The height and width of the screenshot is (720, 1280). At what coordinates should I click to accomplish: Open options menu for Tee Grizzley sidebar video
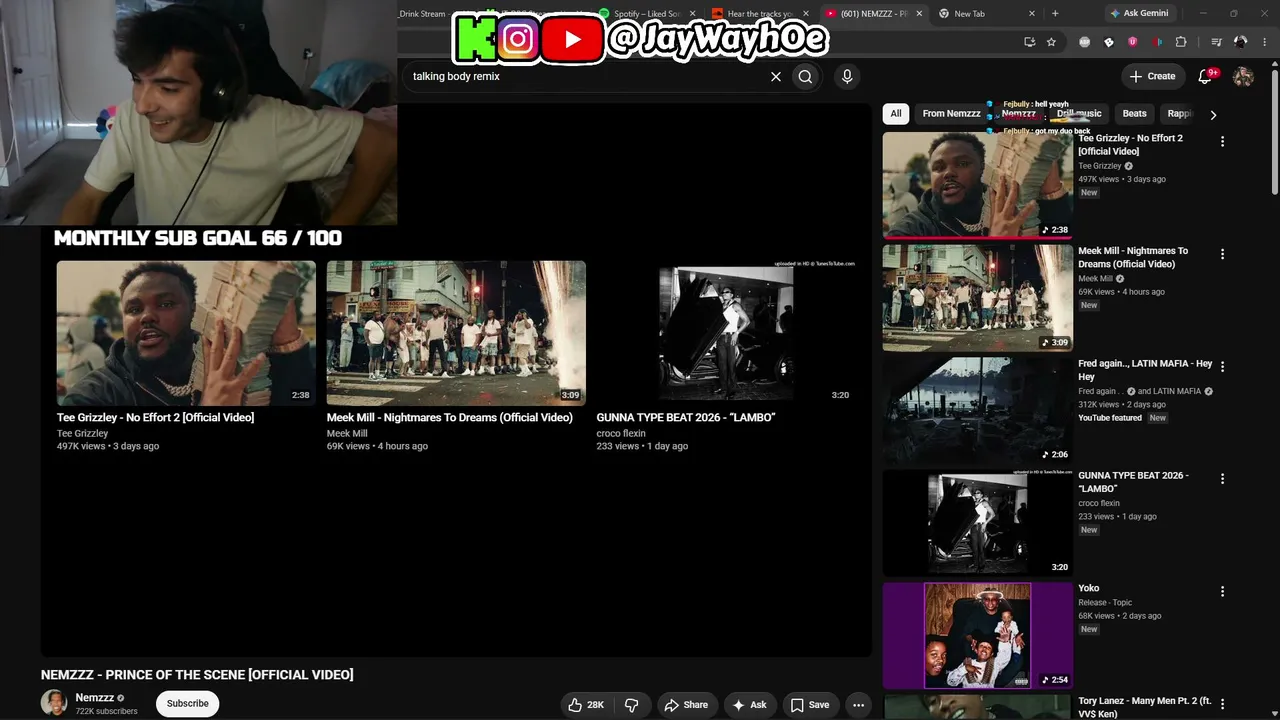(x=1222, y=142)
